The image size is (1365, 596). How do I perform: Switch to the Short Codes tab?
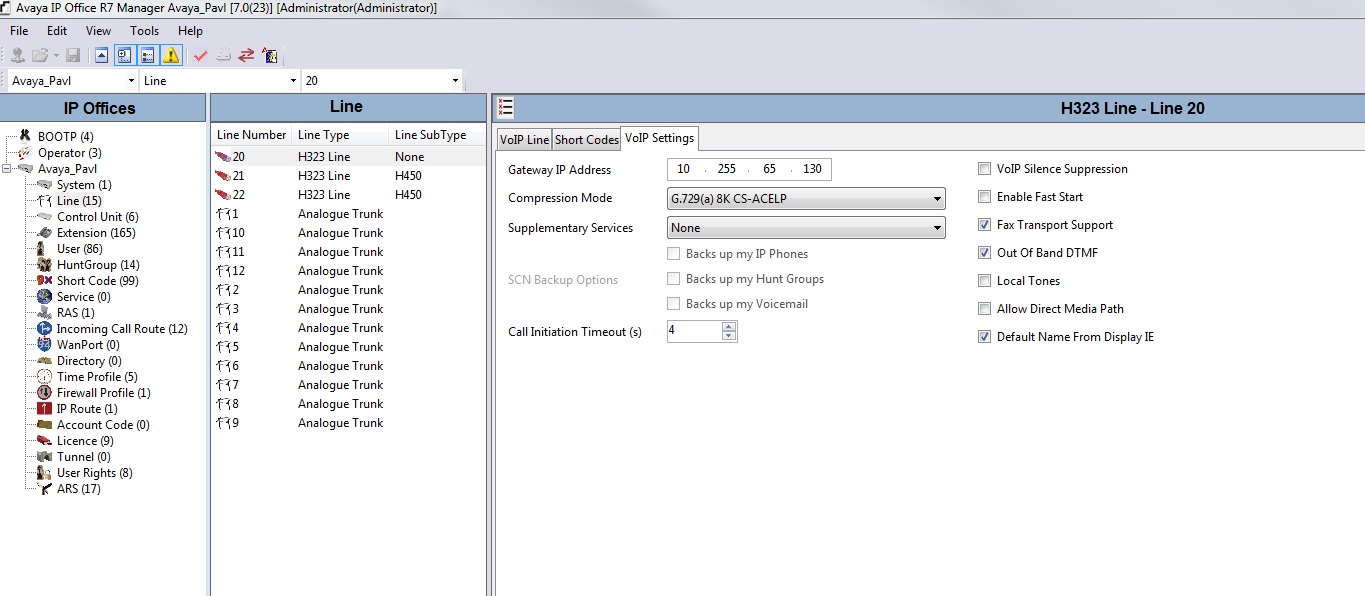(x=587, y=140)
